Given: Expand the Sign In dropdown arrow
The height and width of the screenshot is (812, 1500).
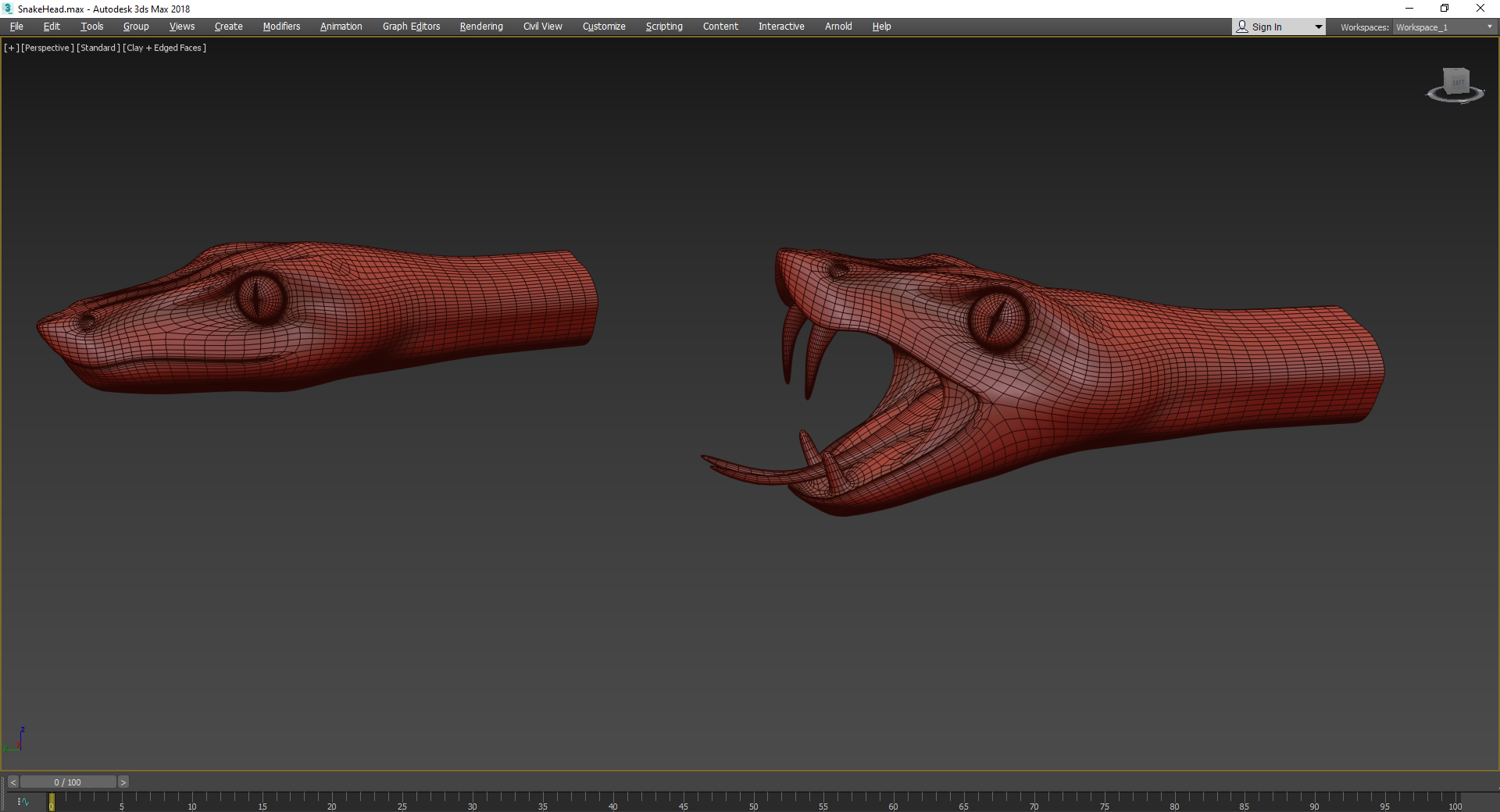Looking at the screenshot, I should [1319, 27].
